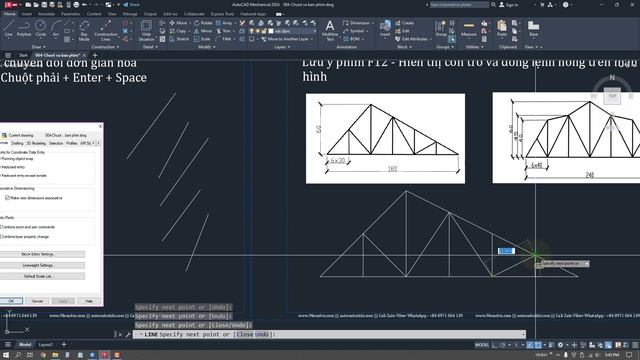640x360 pixels.
Task: Click the Base view icon
Action: (x=533, y=29)
